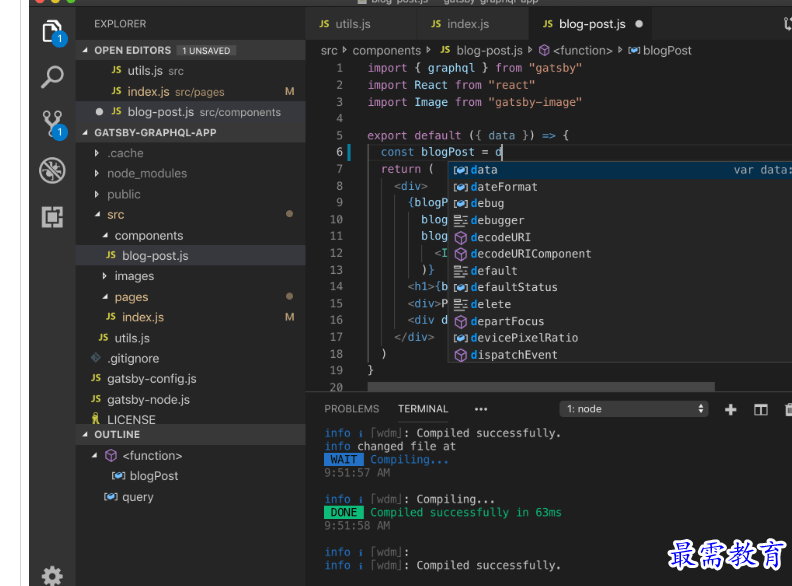This screenshot has width=792, height=586.
Task: Collapse the components folder
Action: point(105,235)
